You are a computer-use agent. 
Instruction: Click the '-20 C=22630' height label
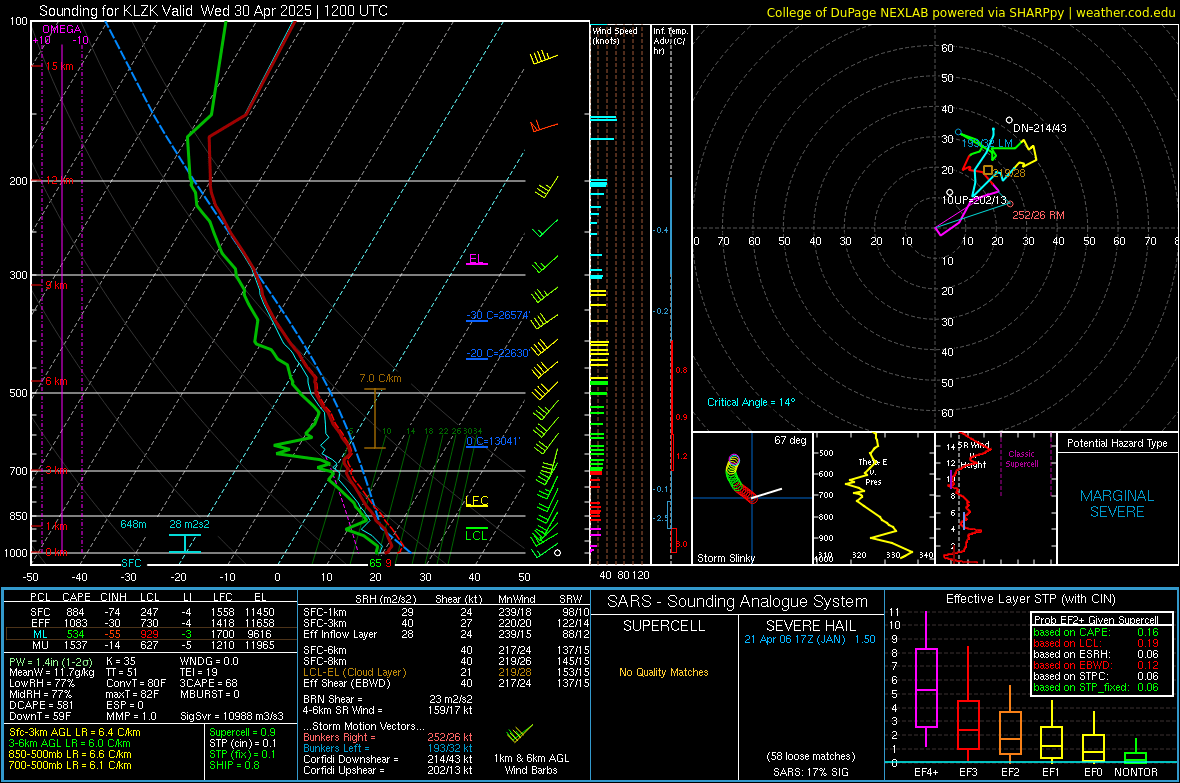coord(497,353)
